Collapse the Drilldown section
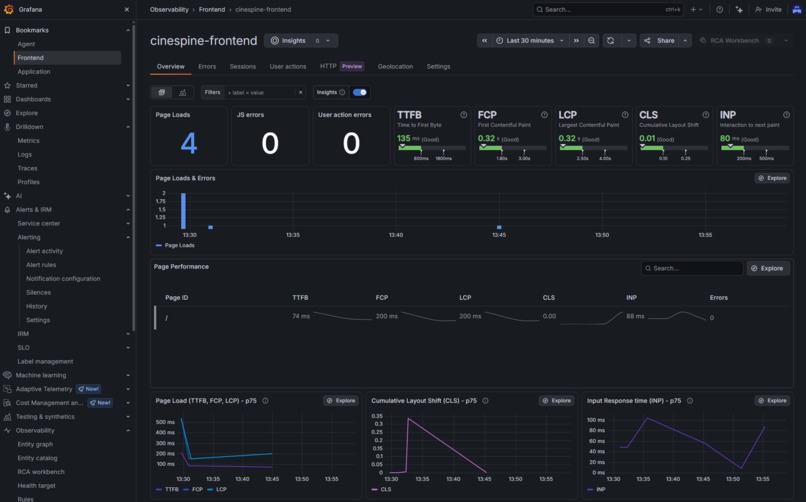The image size is (806, 502). click(x=128, y=127)
